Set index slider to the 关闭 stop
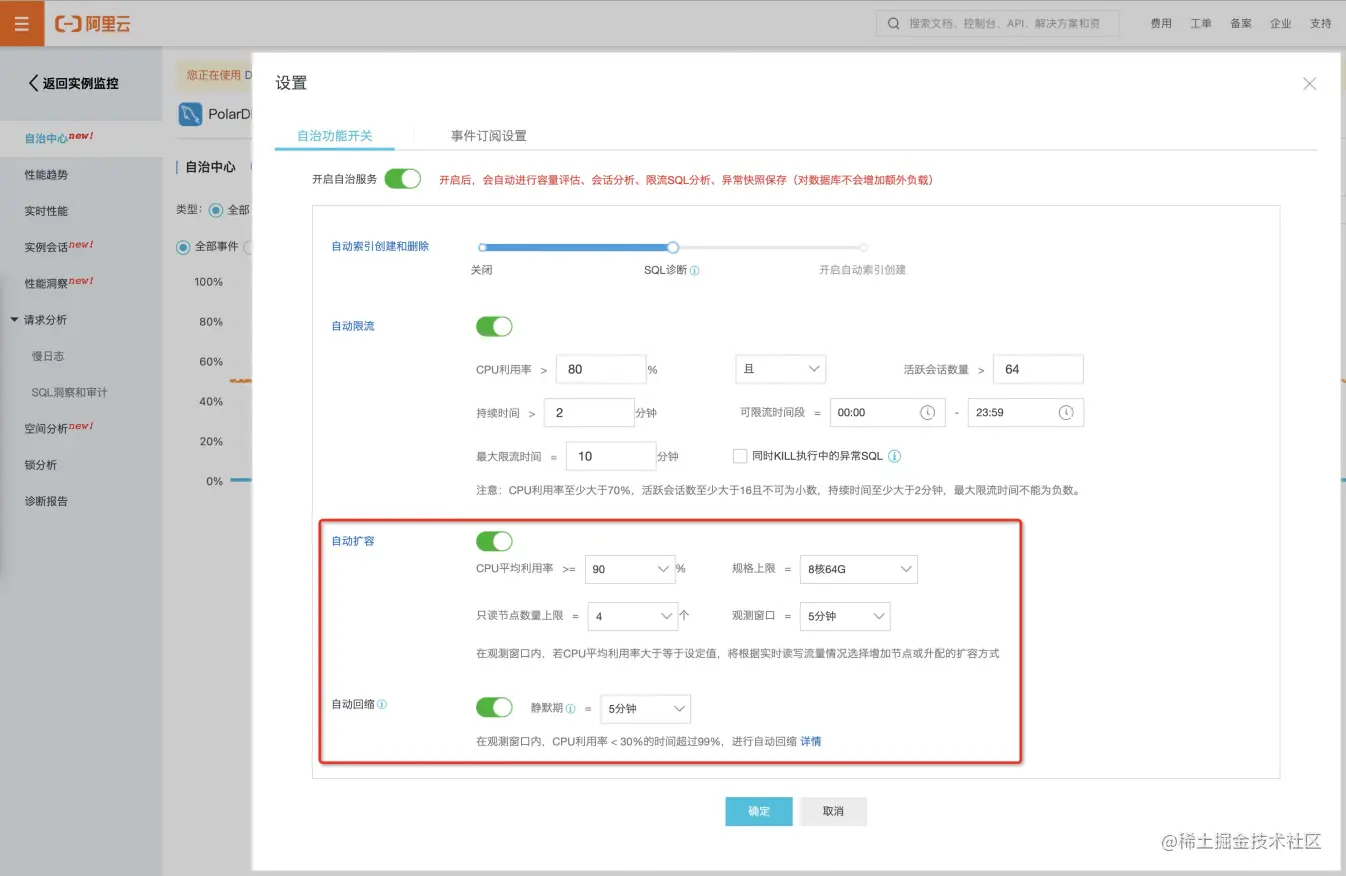Image resolution: width=1346 pixels, height=876 pixels. [482, 247]
